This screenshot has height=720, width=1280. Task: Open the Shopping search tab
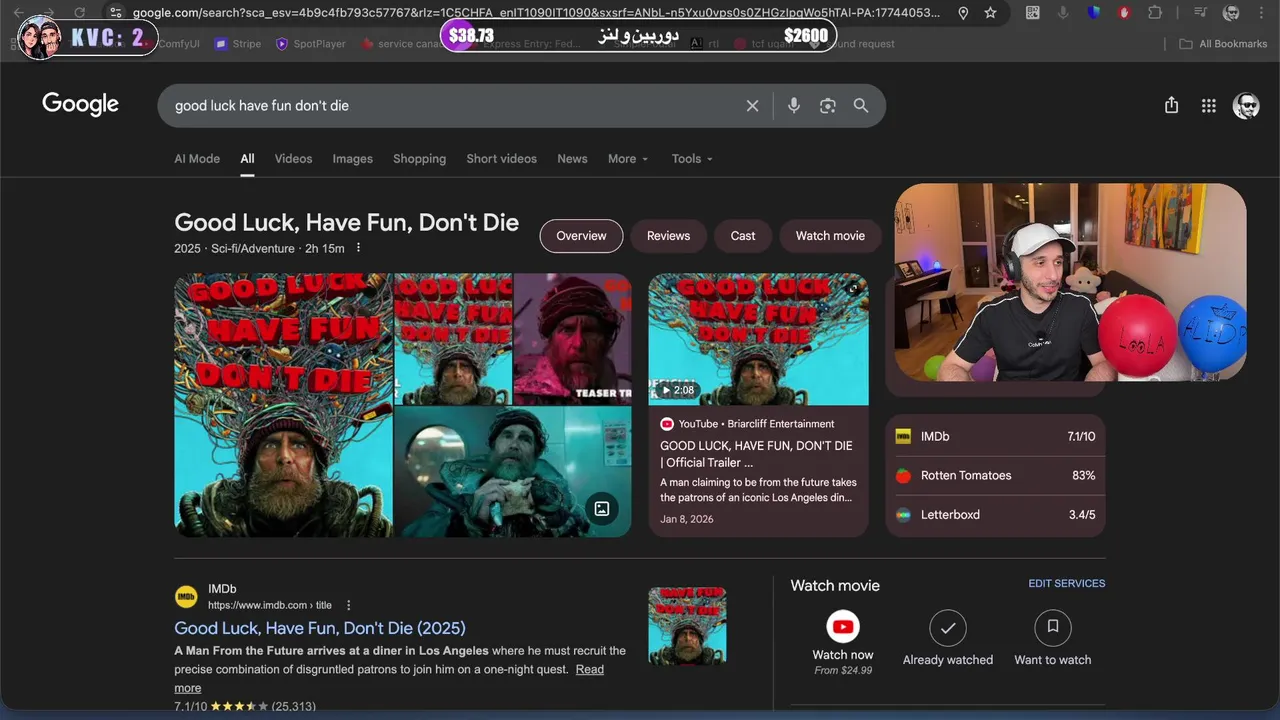coord(419,159)
